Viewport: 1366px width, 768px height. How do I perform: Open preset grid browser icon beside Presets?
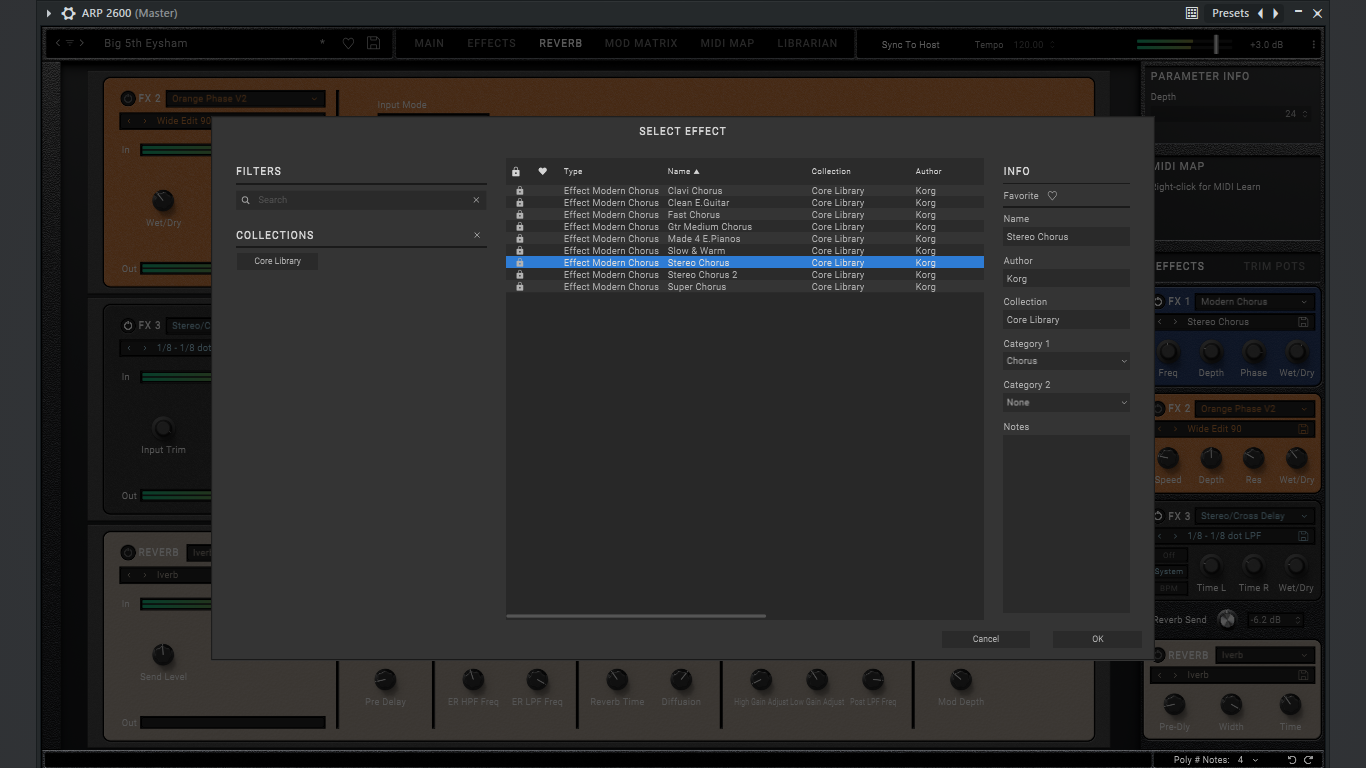(x=1192, y=13)
